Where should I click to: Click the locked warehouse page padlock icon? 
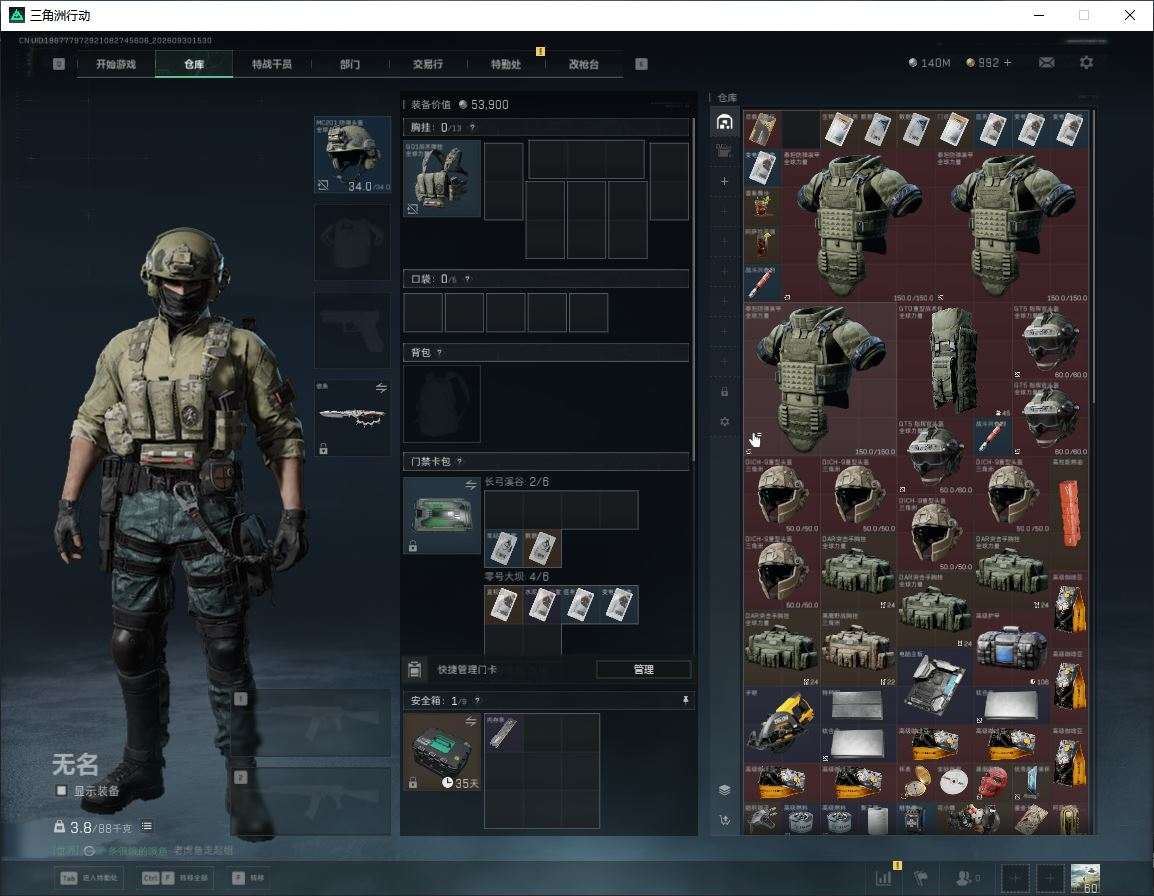724,392
